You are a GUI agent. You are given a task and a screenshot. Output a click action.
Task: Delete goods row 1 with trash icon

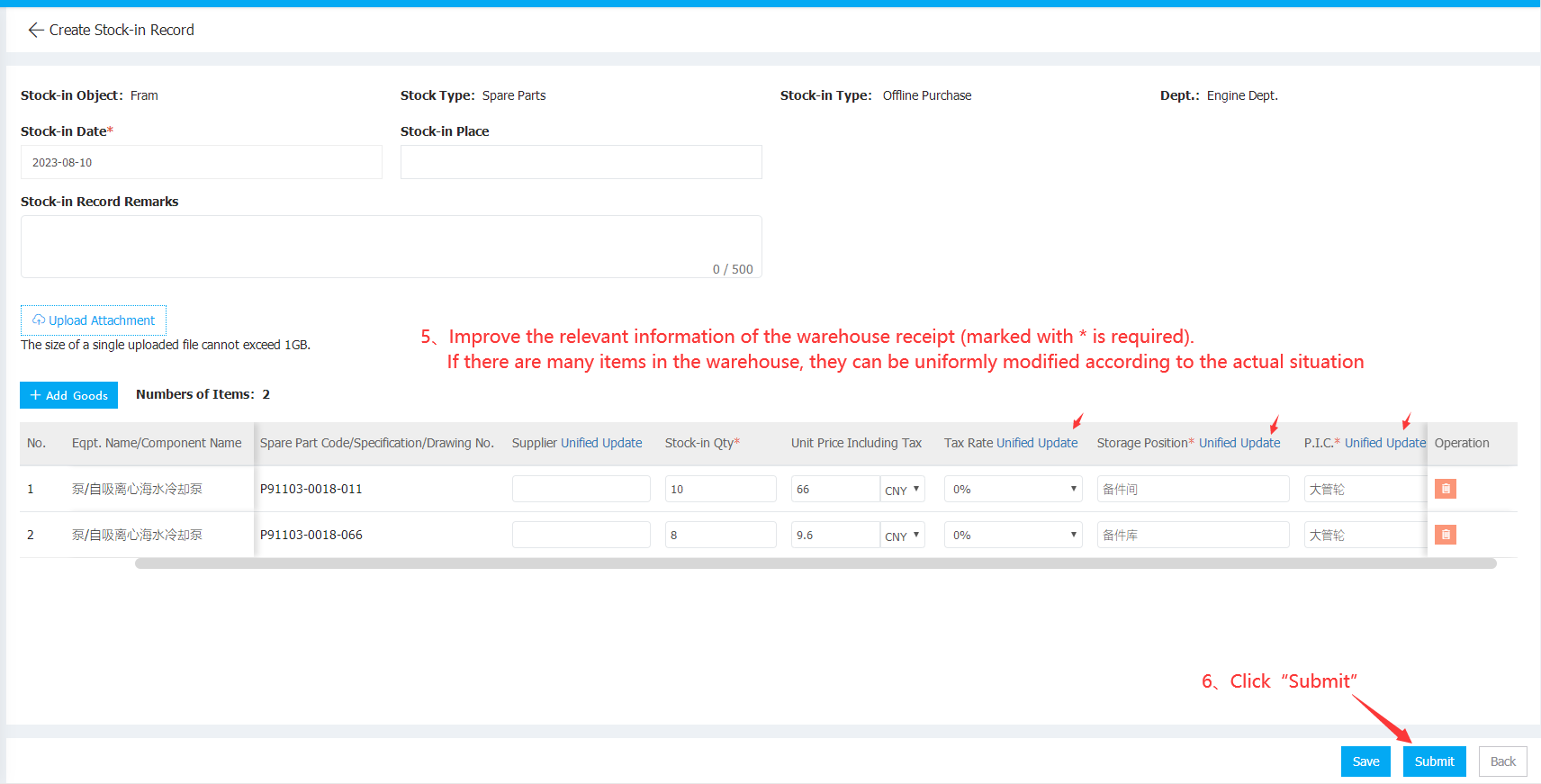click(1446, 489)
